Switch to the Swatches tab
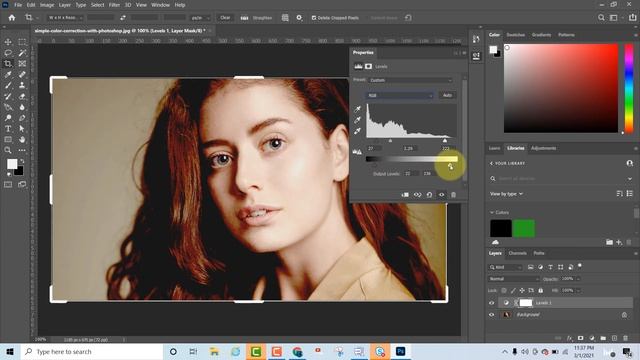Viewport: 640px width, 360px height. (516, 35)
